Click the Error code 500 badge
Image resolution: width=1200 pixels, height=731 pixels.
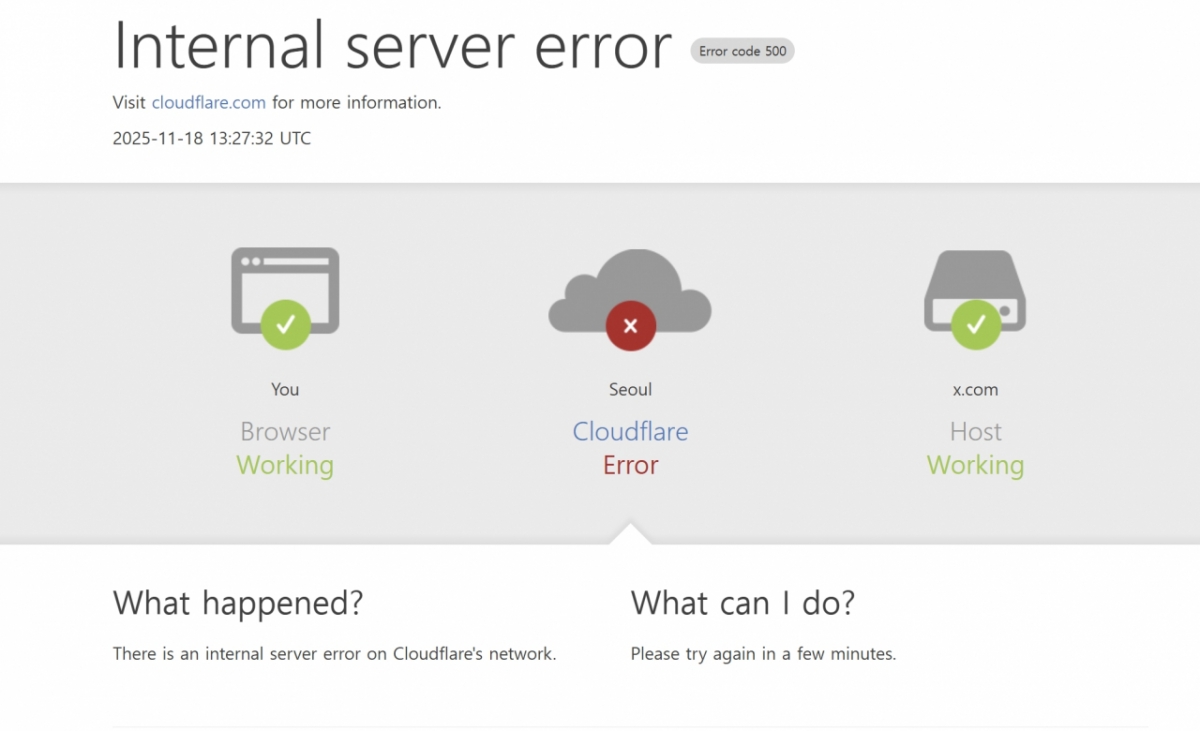[742, 51]
